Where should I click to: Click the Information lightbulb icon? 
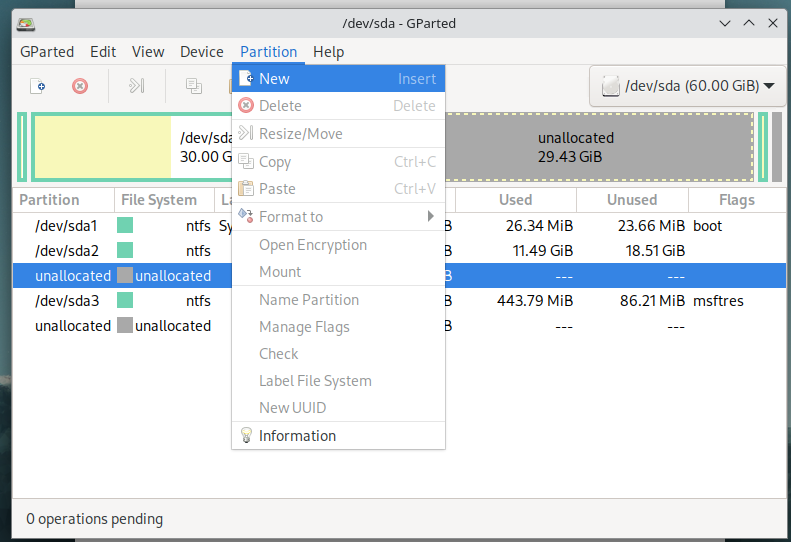point(246,435)
